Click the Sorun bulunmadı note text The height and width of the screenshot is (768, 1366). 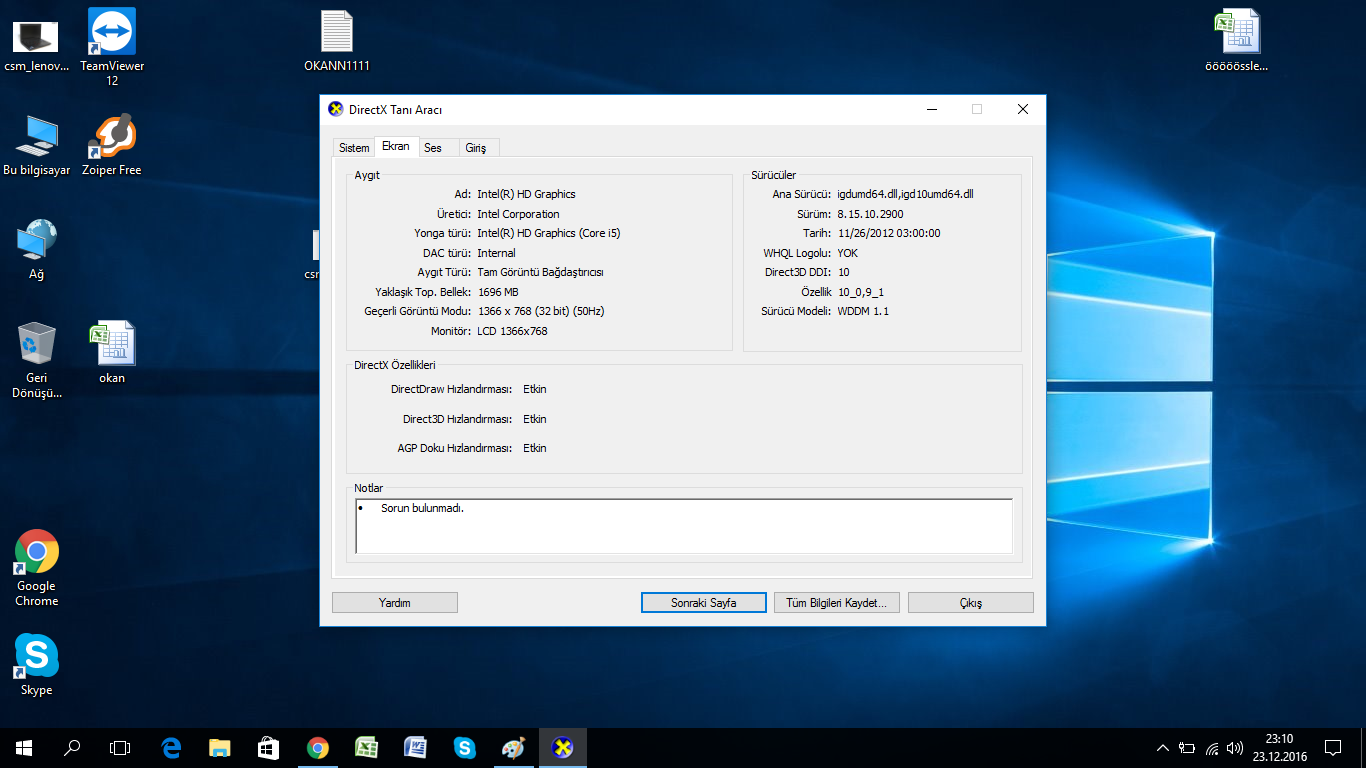[422, 508]
